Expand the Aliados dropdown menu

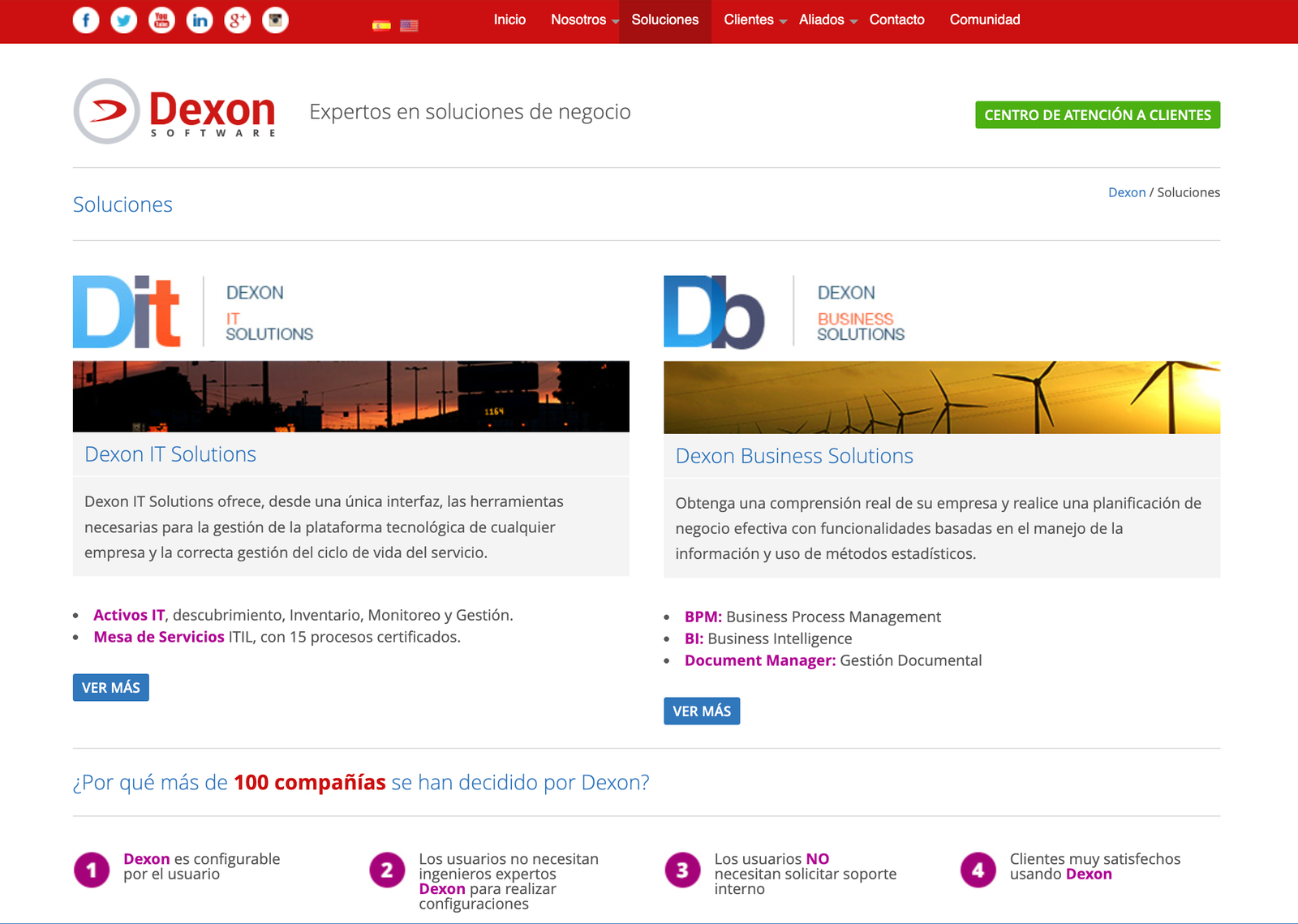point(827,20)
